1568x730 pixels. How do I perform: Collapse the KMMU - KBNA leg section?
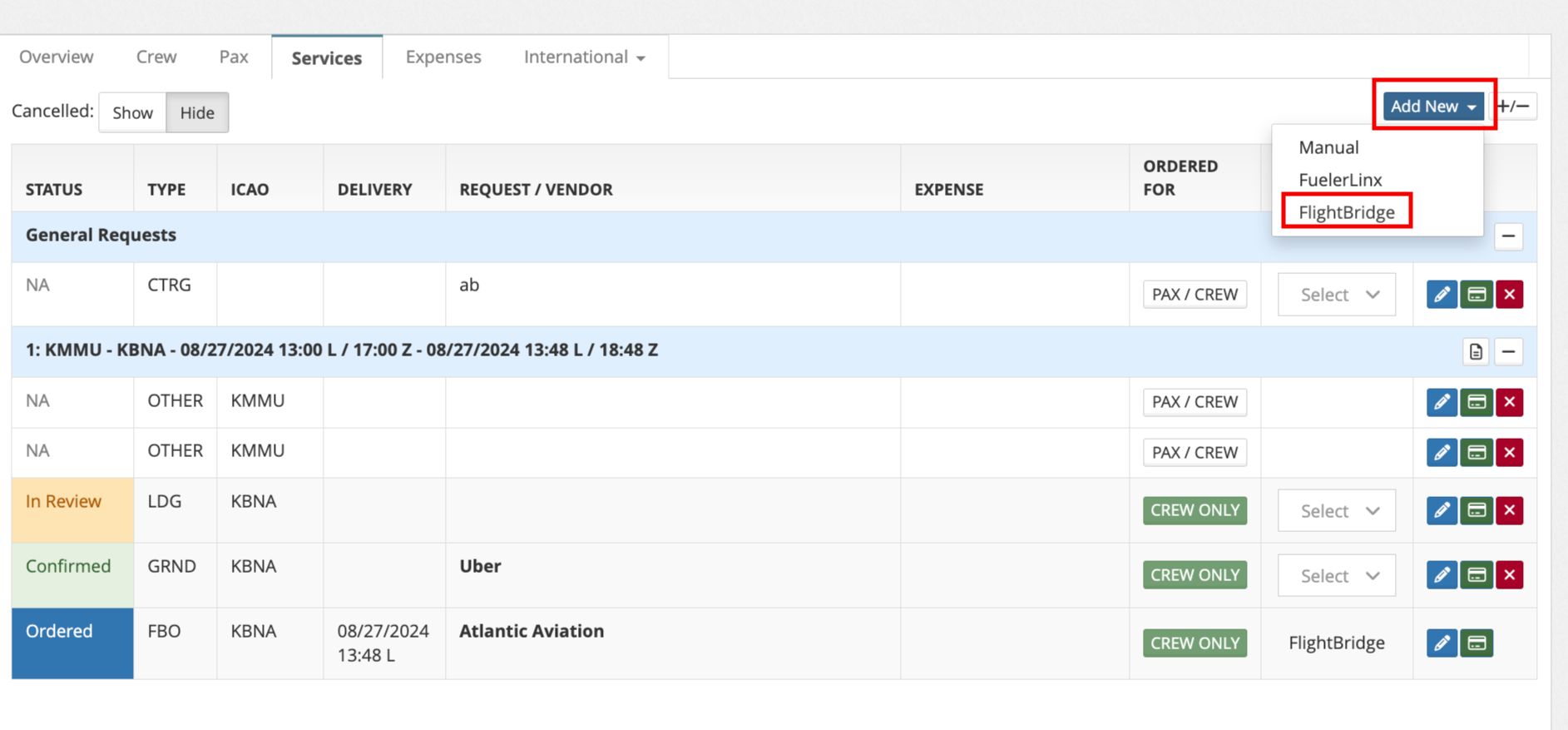pyautogui.click(x=1508, y=351)
